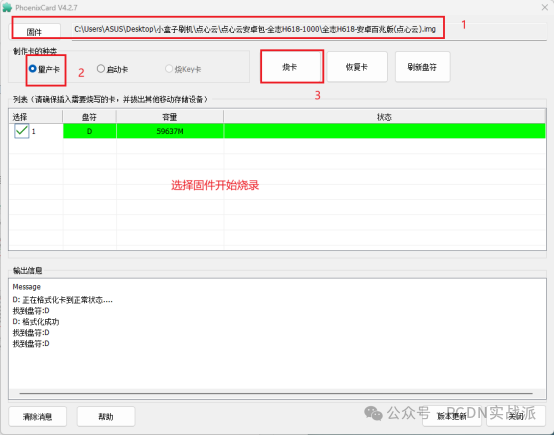The height and width of the screenshot is (435, 554).
Task: Select the 烧Key卡 radio button
Action: [x=183, y=69]
